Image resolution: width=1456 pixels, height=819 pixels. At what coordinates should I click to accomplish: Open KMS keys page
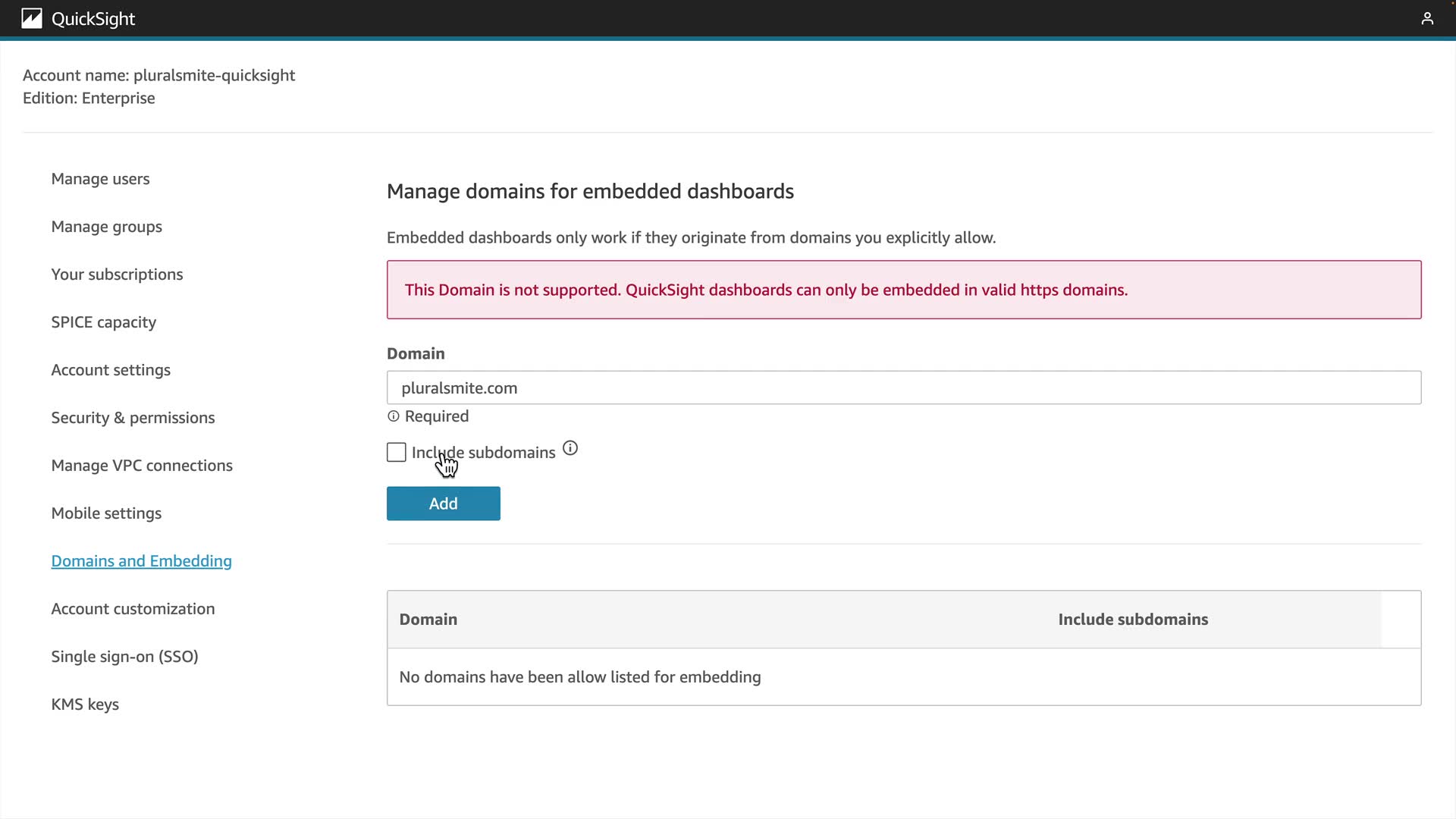85,704
